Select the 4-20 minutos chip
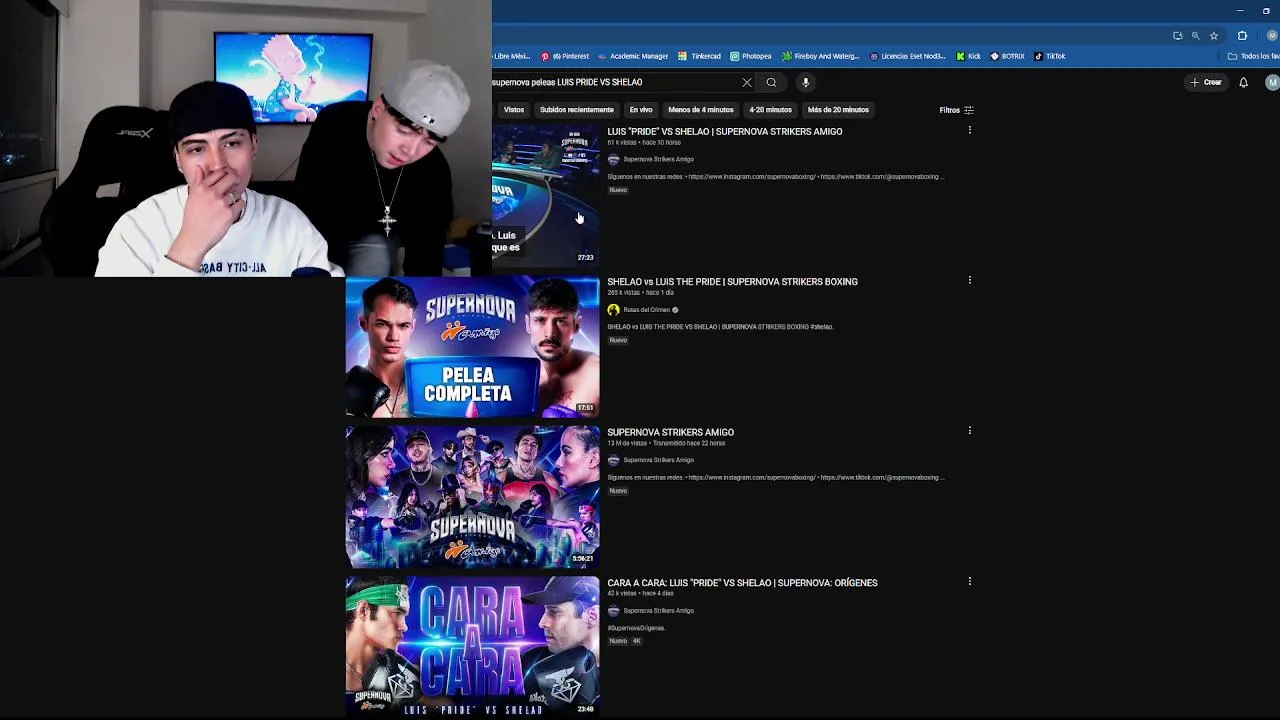 tap(770, 110)
